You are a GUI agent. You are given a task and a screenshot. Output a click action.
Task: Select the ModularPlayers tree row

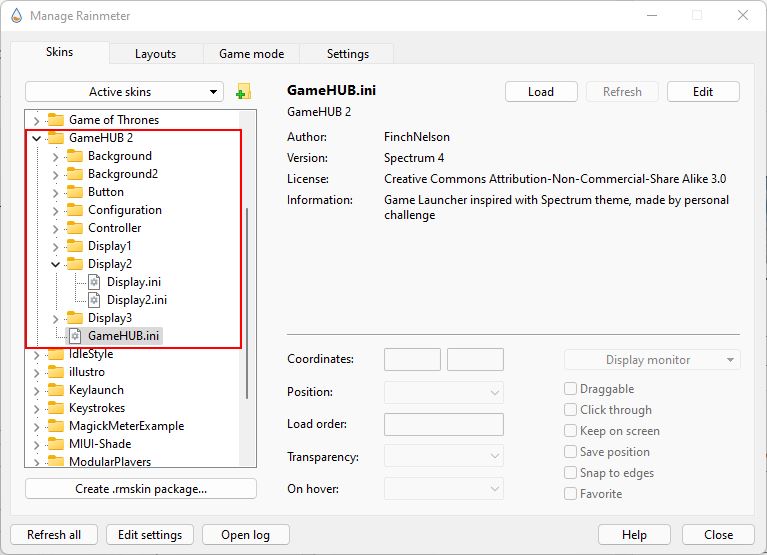point(110,462)
